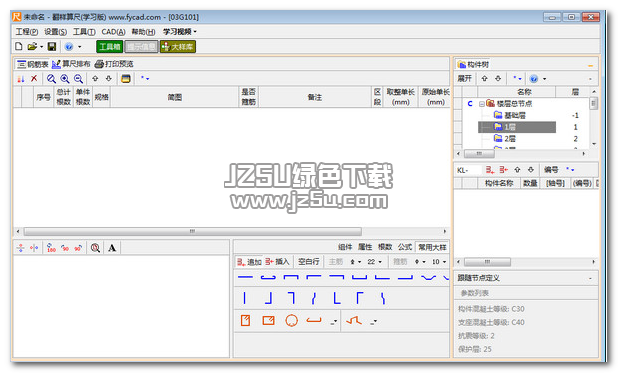
Task: Move row down in rebar table toolbar
Action: click(109, 78)
